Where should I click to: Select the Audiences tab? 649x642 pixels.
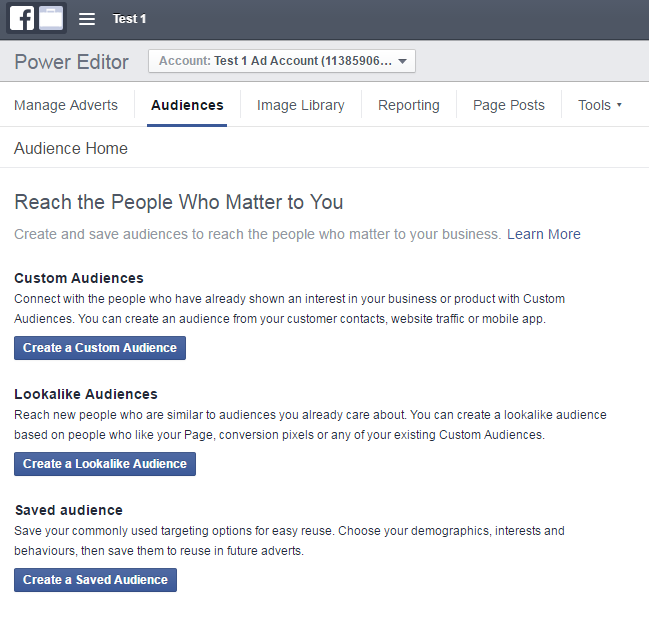tap(187, 105)
